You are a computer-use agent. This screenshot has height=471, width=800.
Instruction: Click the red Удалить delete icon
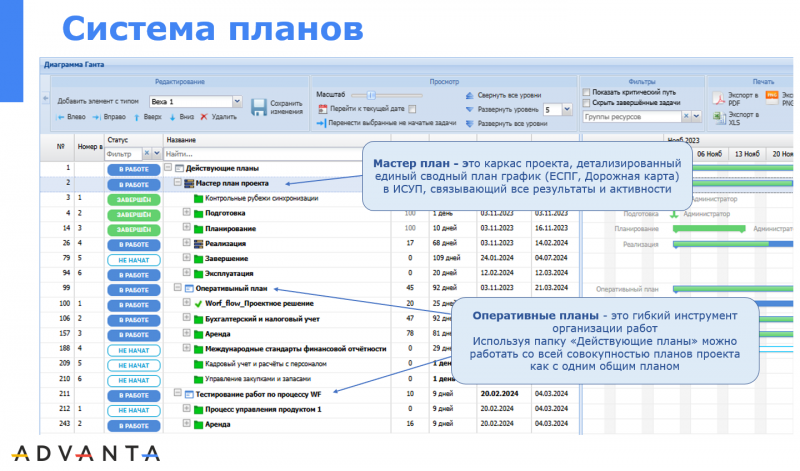click(x=204, y=116)
